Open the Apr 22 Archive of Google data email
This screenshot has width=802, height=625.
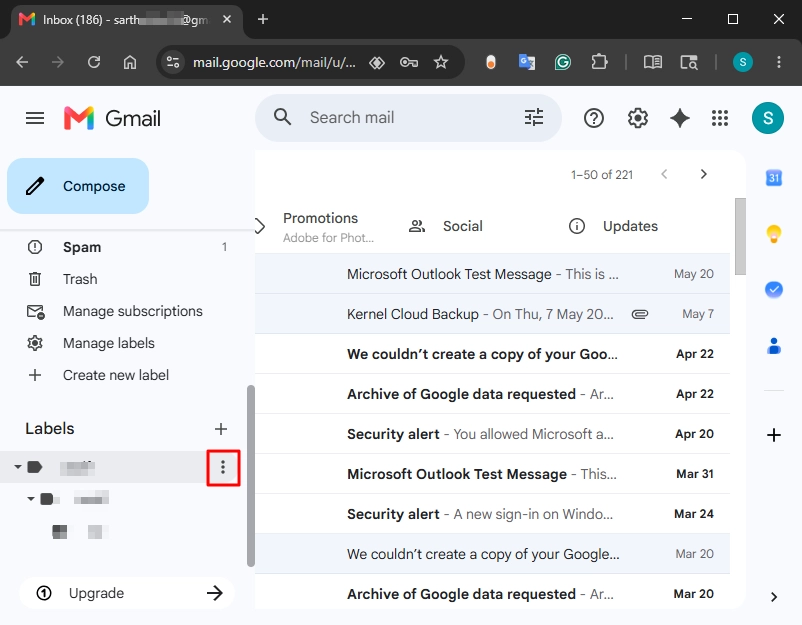pyautogui.click(x=492, y=393)
